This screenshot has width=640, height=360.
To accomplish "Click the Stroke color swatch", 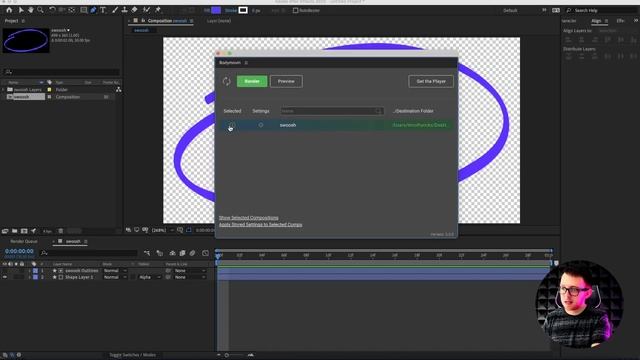I will coord(243,10).
